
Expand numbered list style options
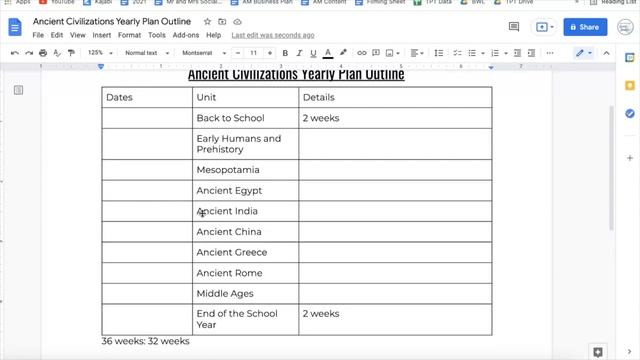point(506,53)
